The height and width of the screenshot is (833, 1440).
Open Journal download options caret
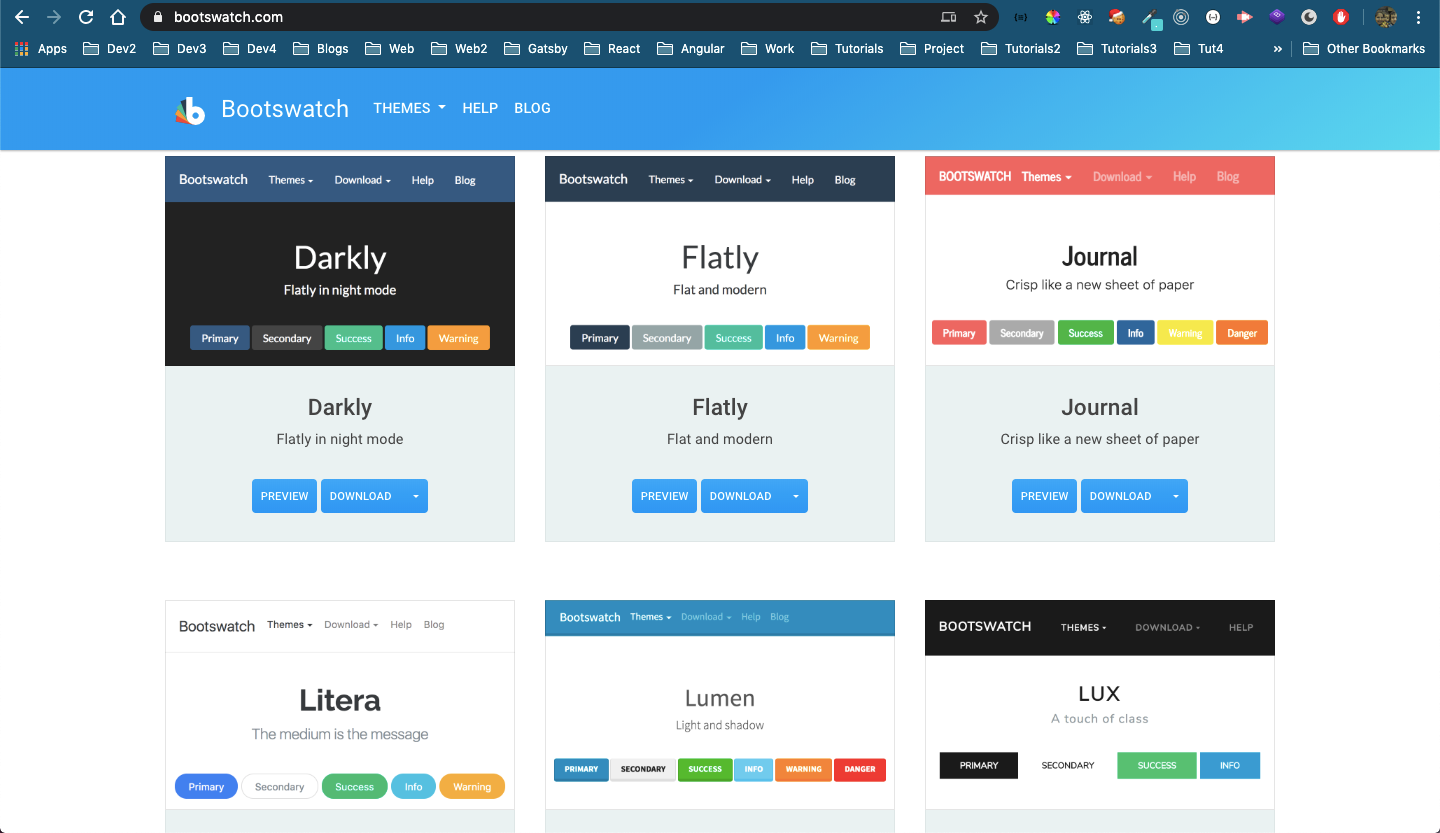click(1175, 496)
